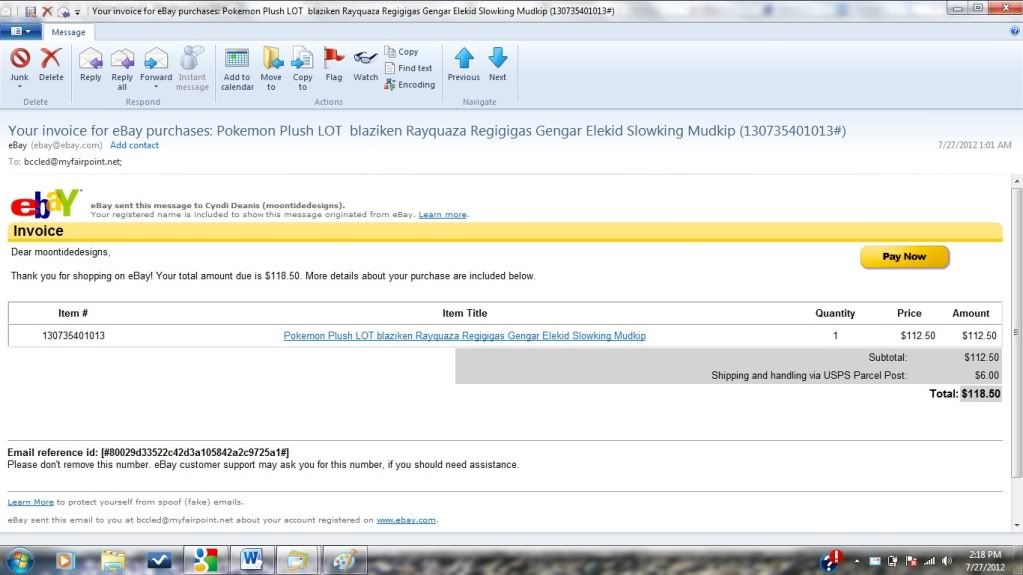The image size is (1023, 575).
Task: Choose Reply all in ribbon
Action: pyautogui.click(x=122, y=69)
